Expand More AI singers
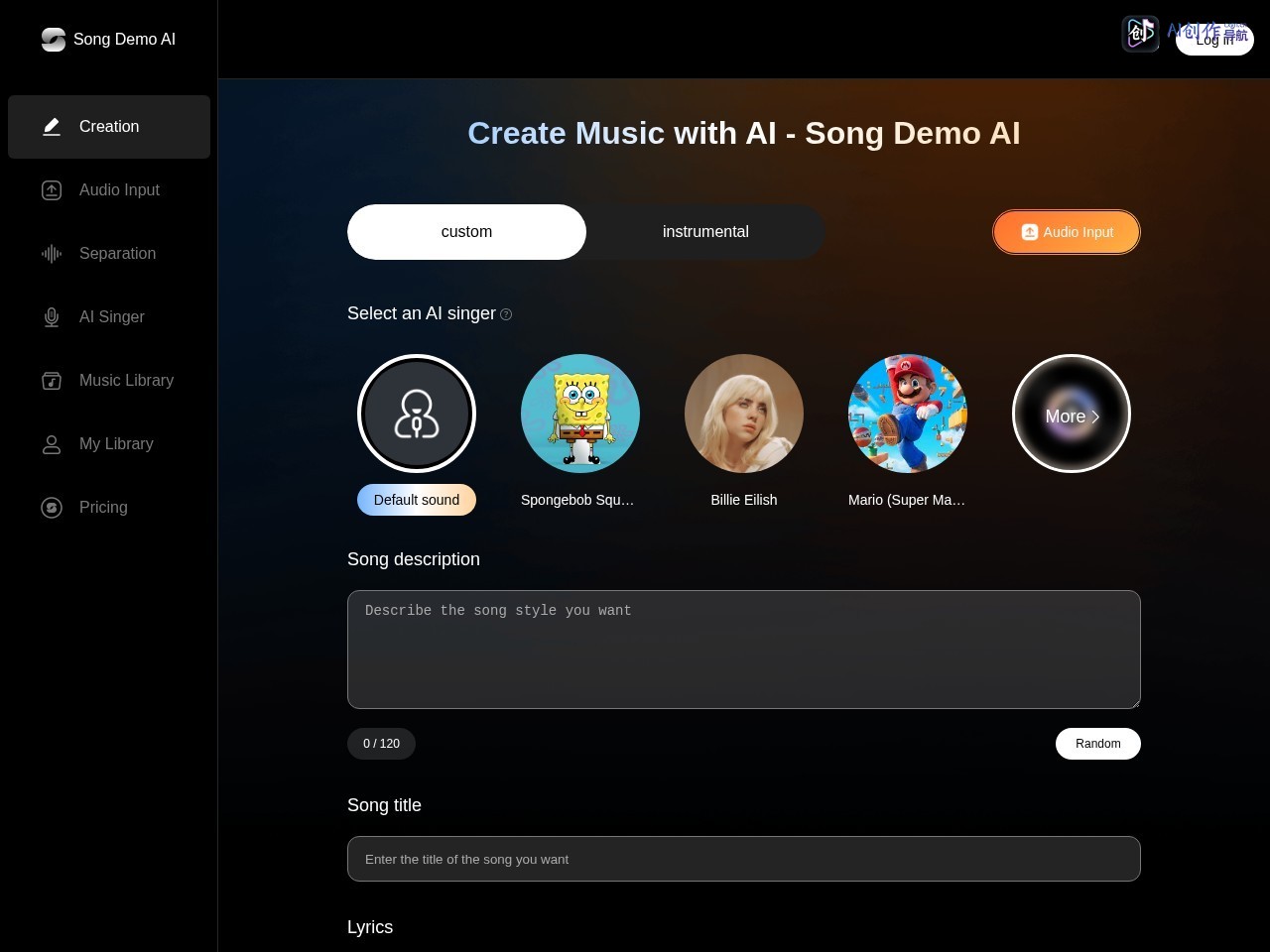This screenshot has height=952, width=1270. [1072, 414]
